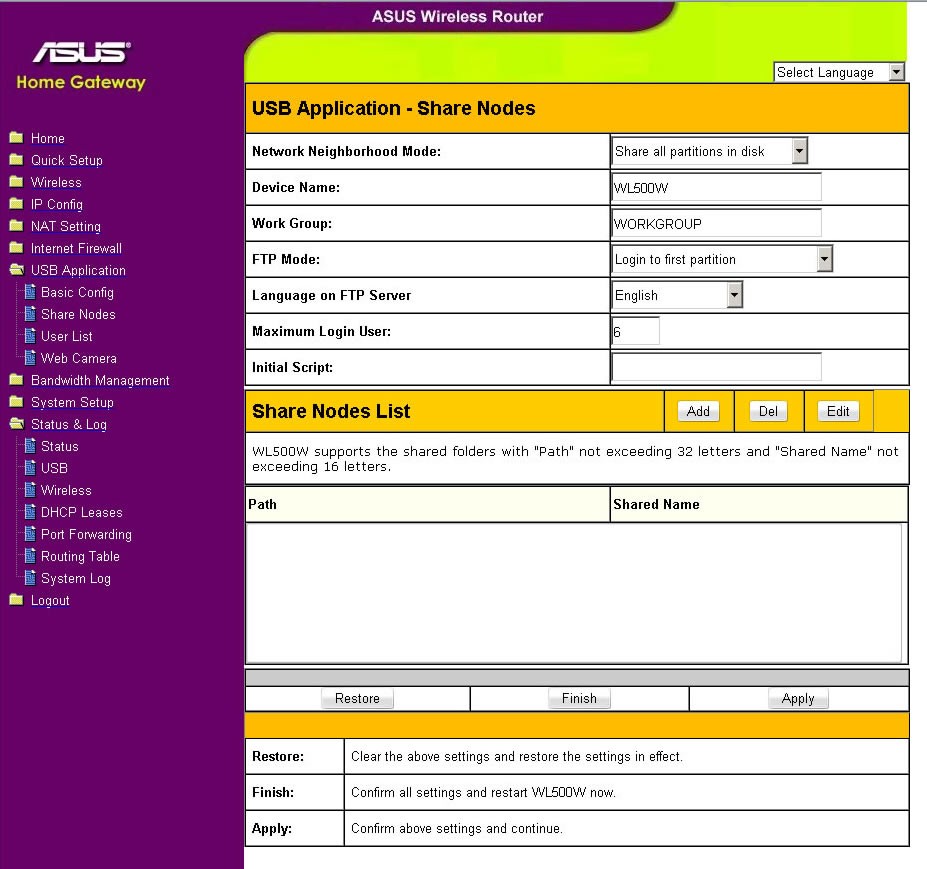Go to Bandwidth Management
The width and height of the screenshot is (927, 869).
pos(100,380)
